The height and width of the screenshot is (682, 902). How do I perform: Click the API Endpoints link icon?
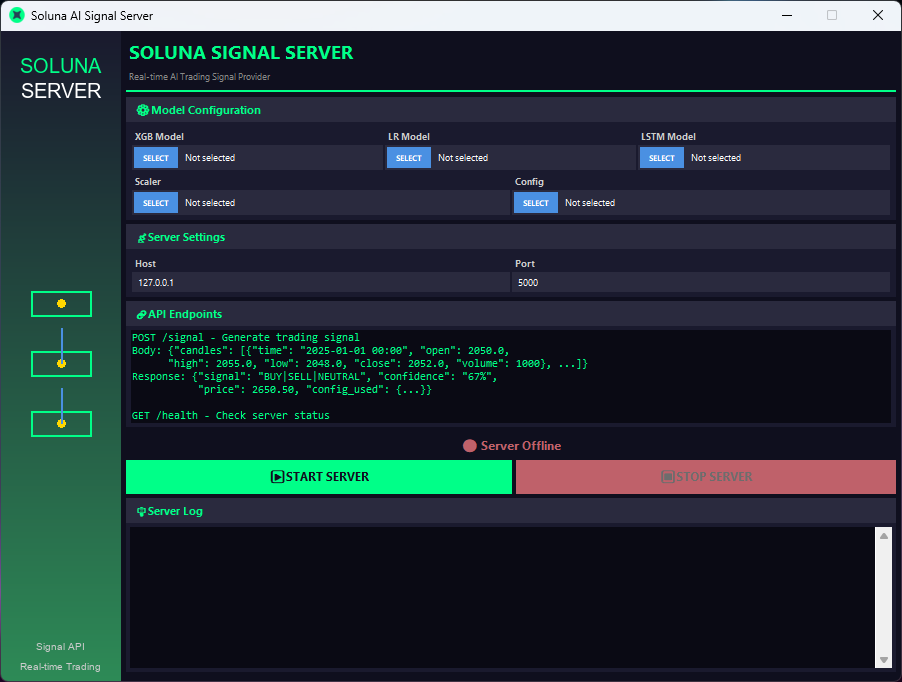coord(141,315)
